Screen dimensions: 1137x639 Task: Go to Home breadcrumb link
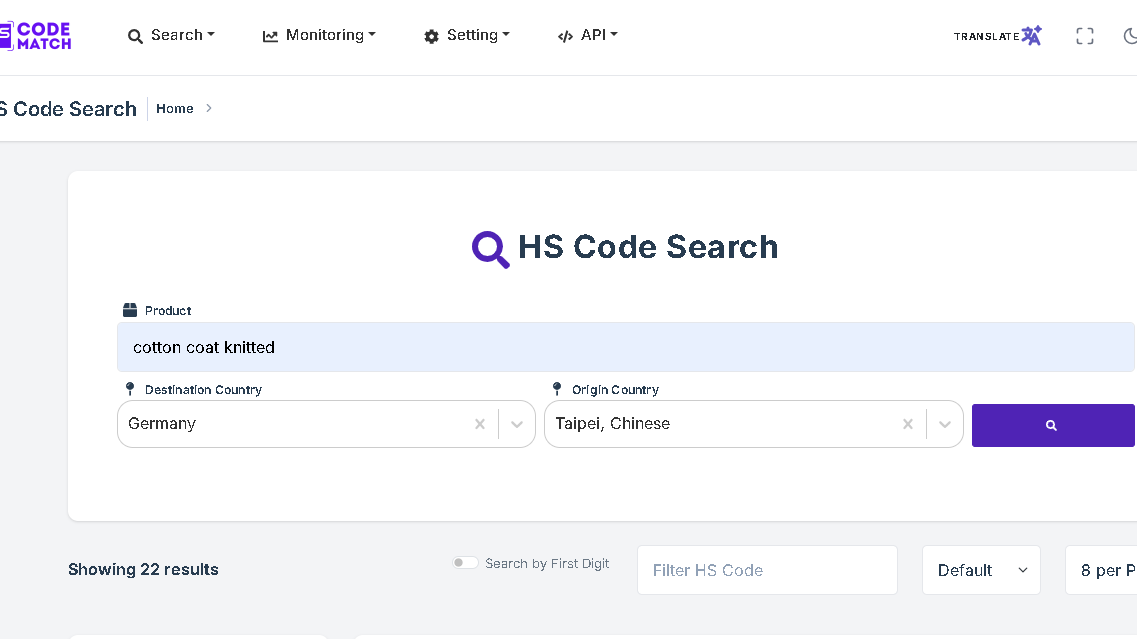(174, 108)
